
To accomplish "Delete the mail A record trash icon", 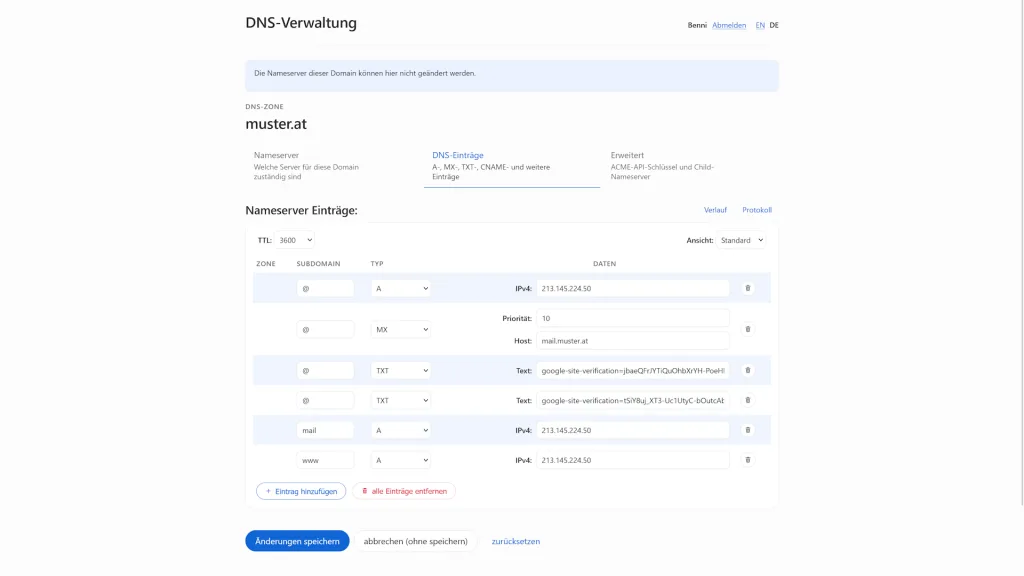I will coord(748,430).
